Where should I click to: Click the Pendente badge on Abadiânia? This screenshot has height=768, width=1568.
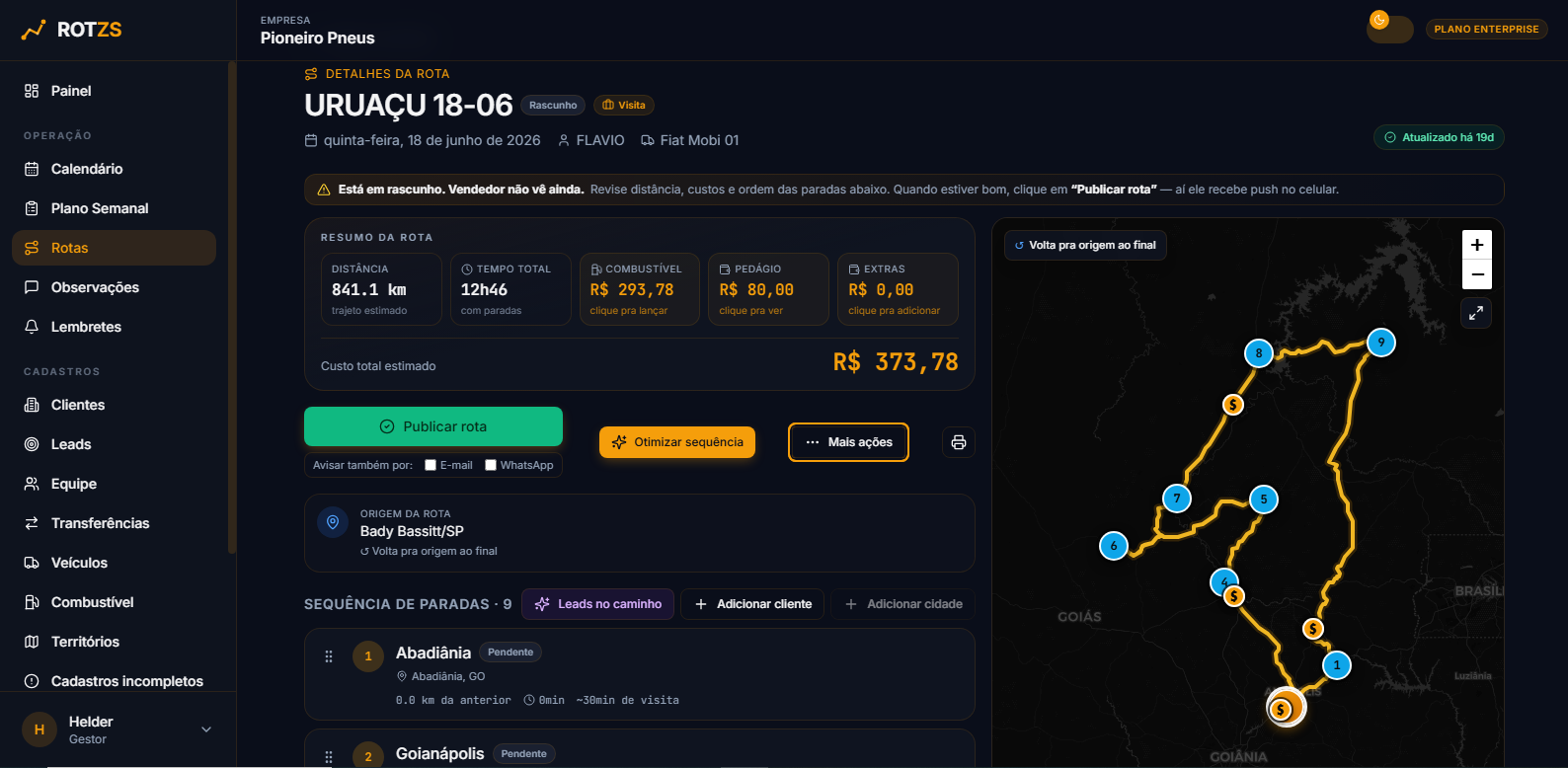pyautogui.click(x=510, y=653)
